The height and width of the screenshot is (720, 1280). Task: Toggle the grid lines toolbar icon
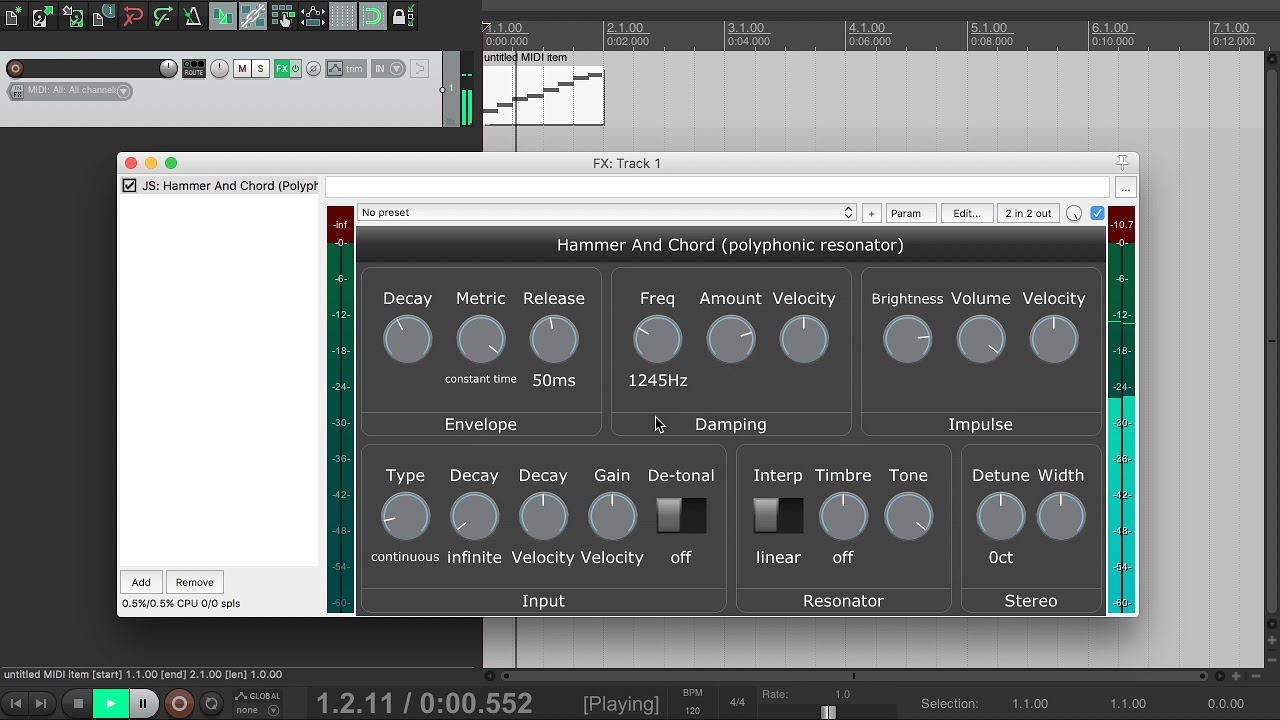[343, 17]
